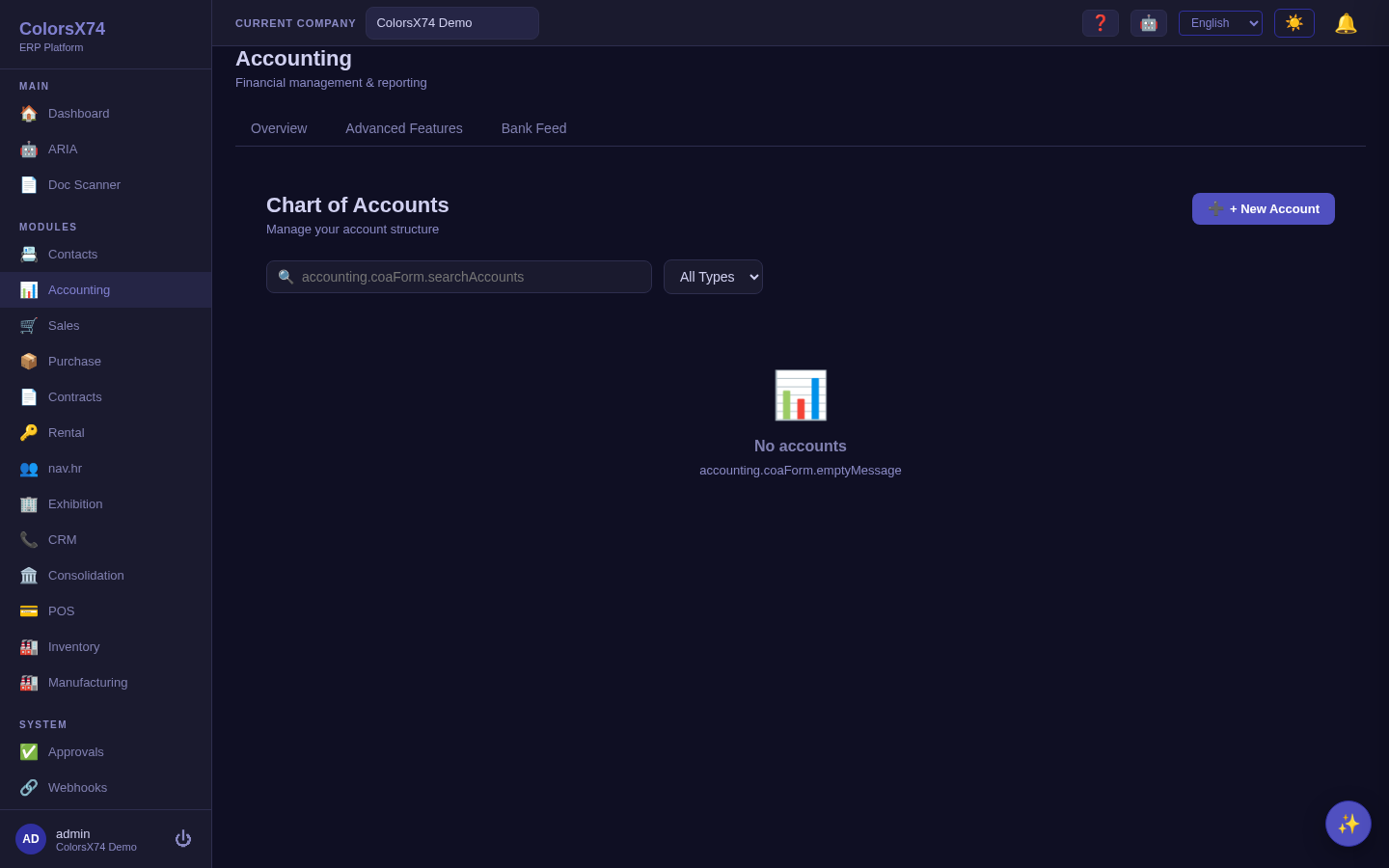Click 'Manage your account structure' subtitle
This screenshot has height=868, width=1389.
click(x=353, y=230)
